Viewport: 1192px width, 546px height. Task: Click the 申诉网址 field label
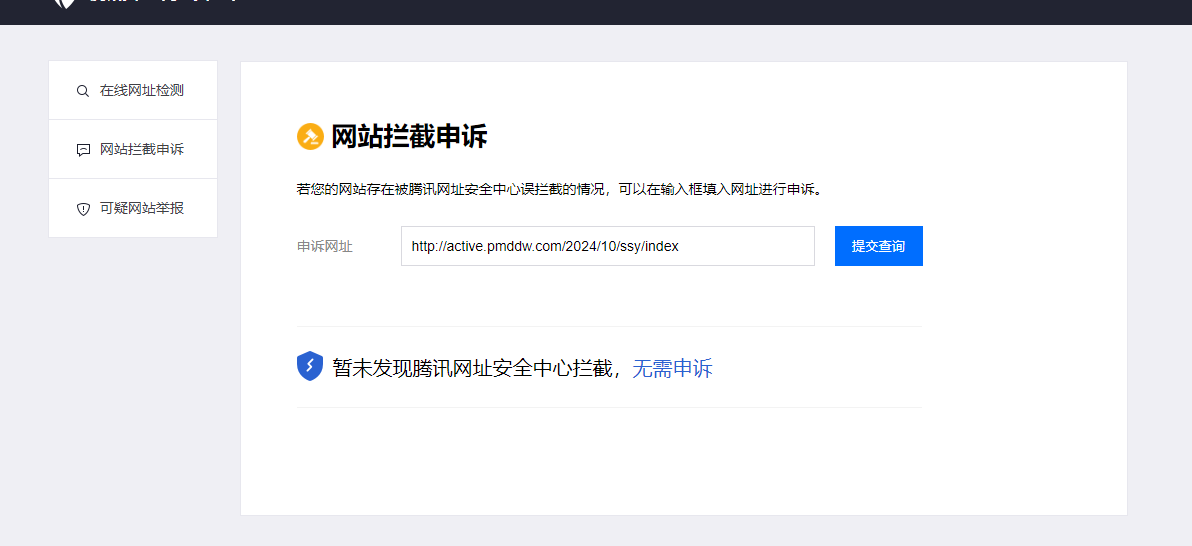point(325,246)
